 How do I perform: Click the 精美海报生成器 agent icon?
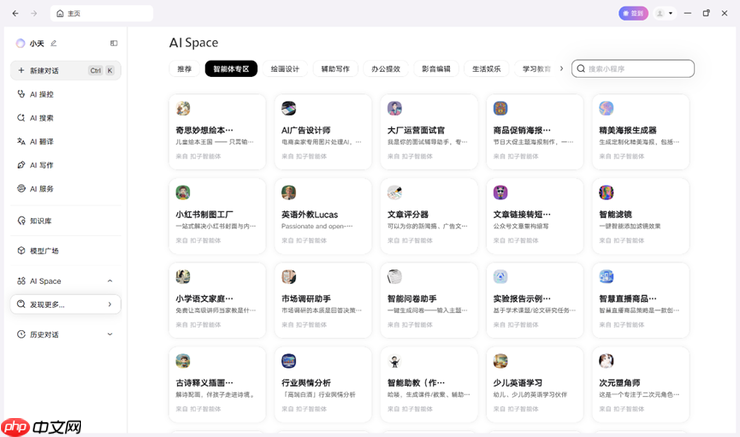click(606, 109)
